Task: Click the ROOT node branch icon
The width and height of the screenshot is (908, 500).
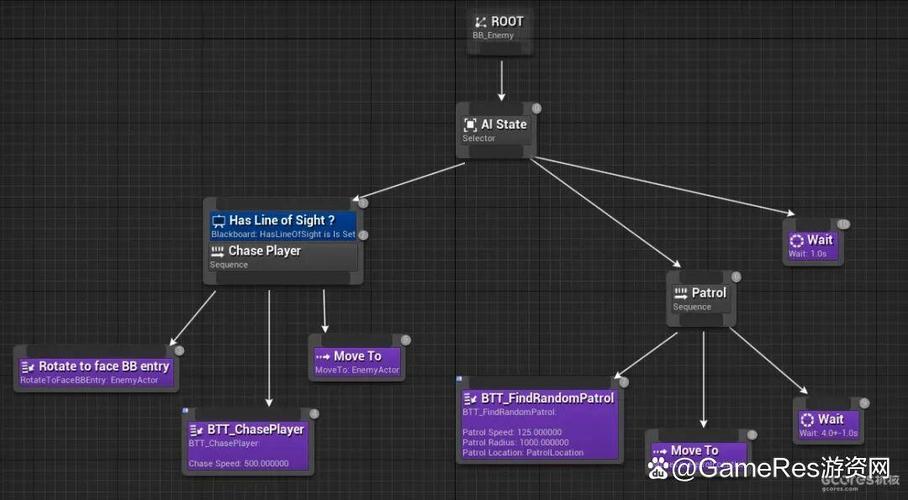Action: point(481,22)
